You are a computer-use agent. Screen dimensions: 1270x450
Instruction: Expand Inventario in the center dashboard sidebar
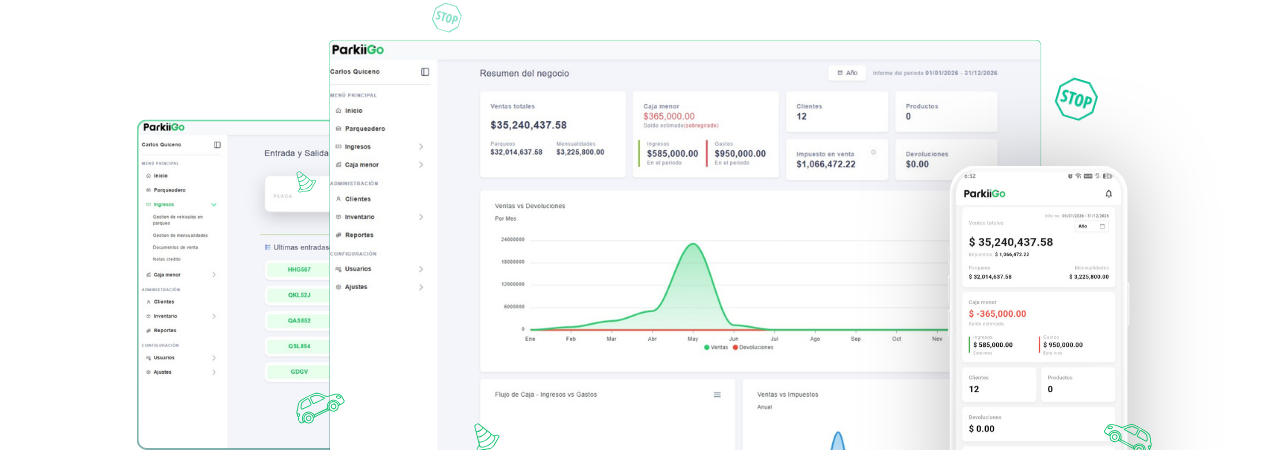click(x=421, y=217)
